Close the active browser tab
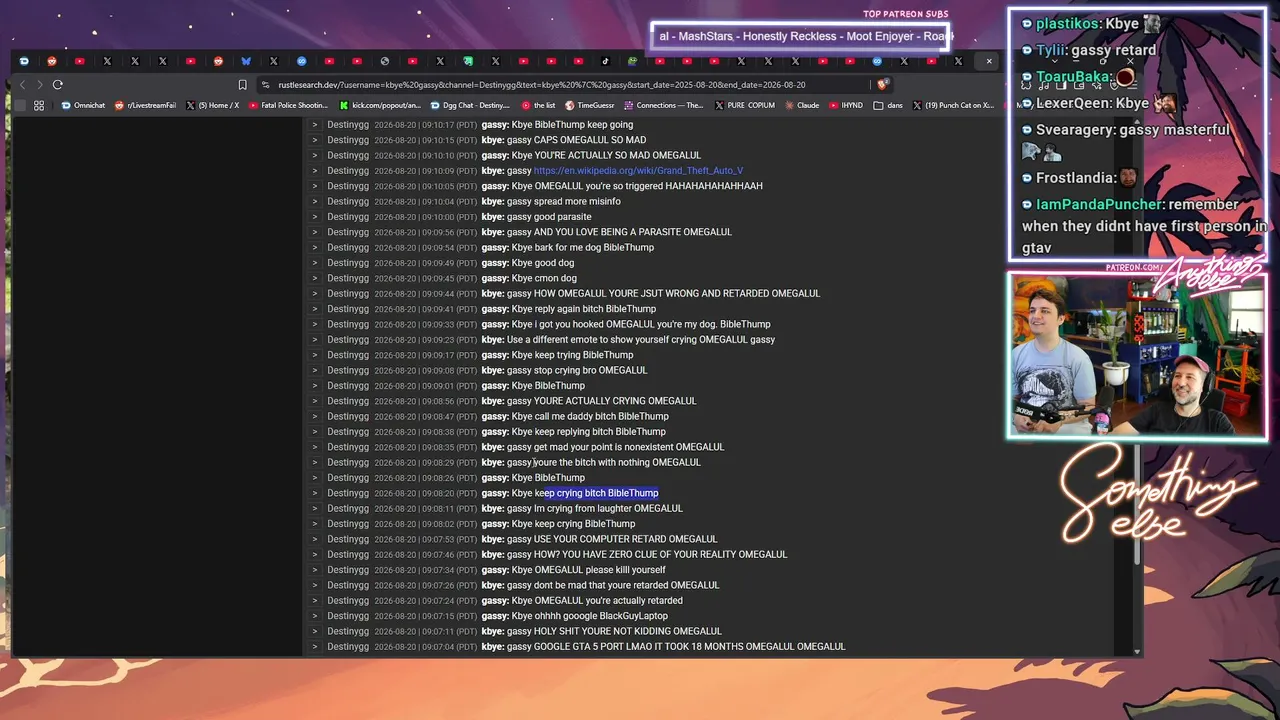The width and height of the screenshot is (1280, 720). point(989,61)
